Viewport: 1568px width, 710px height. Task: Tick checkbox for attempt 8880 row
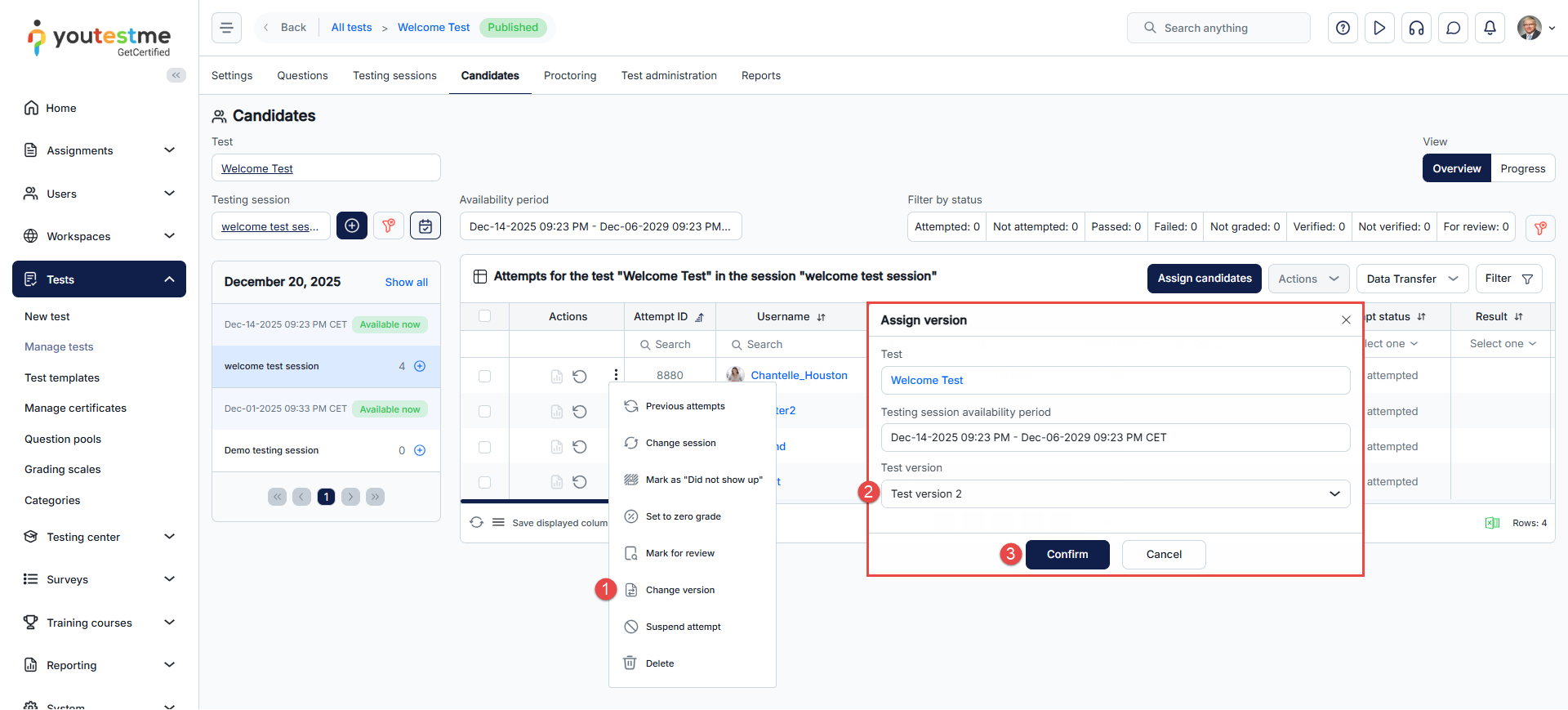484,376
